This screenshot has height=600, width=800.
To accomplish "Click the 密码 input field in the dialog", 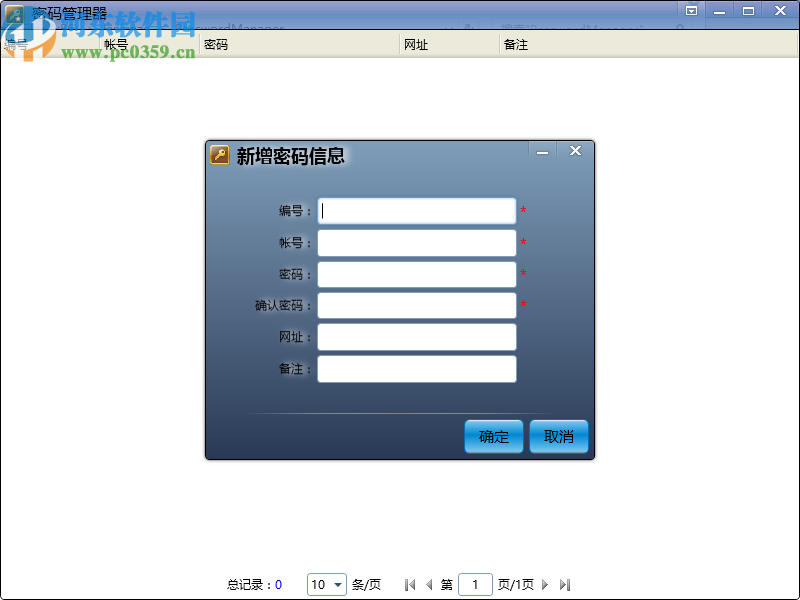I will [x=417, y=274].
